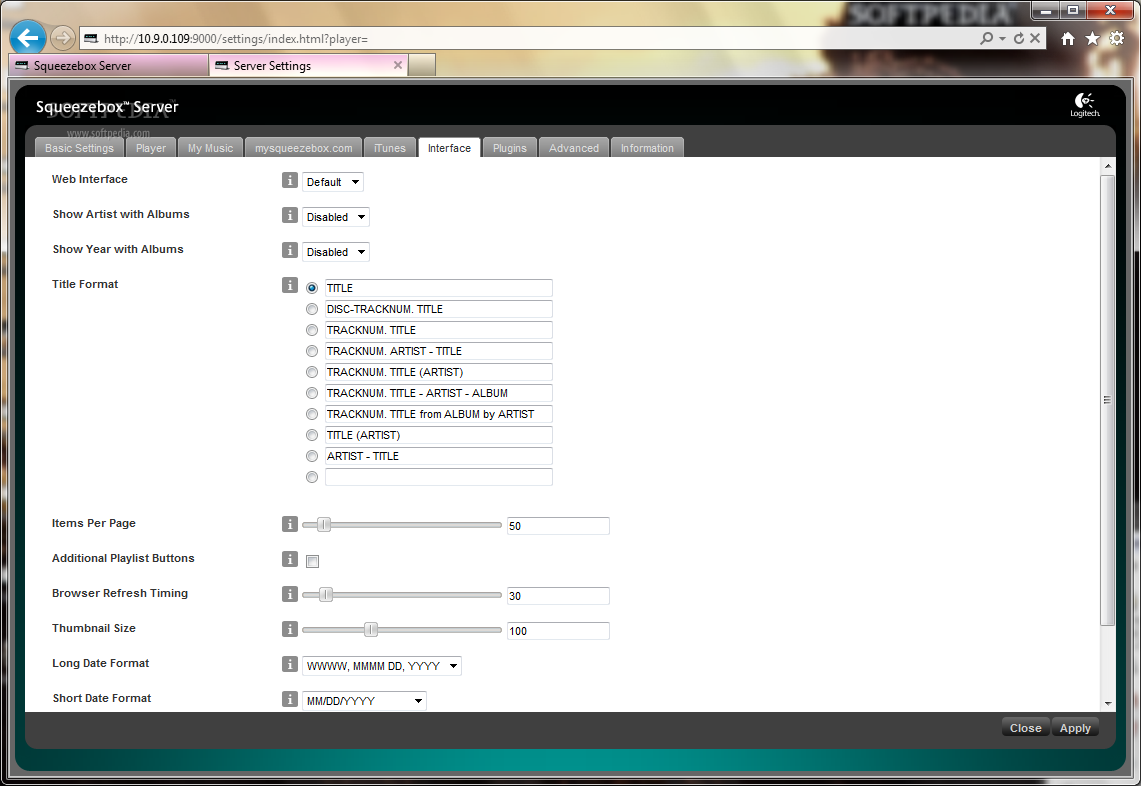Screen dimensions: 1141x786
Task: View info for Additional Playlist Buttons
Action: point(290,558)
